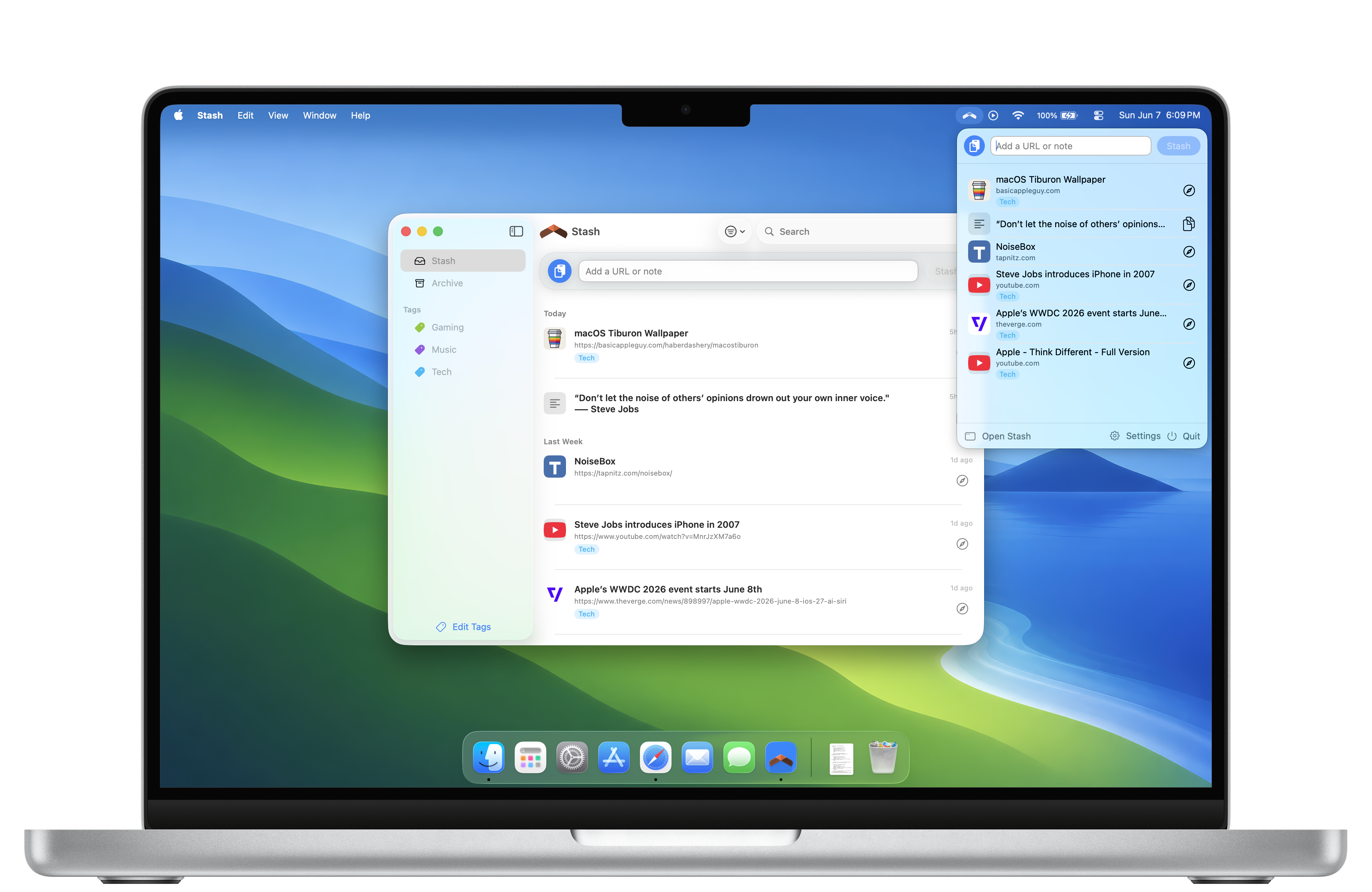Open the filter dropdown in Stash toolbar
This screenshot has height=892, width=1372.
click(x=734, y=231)
